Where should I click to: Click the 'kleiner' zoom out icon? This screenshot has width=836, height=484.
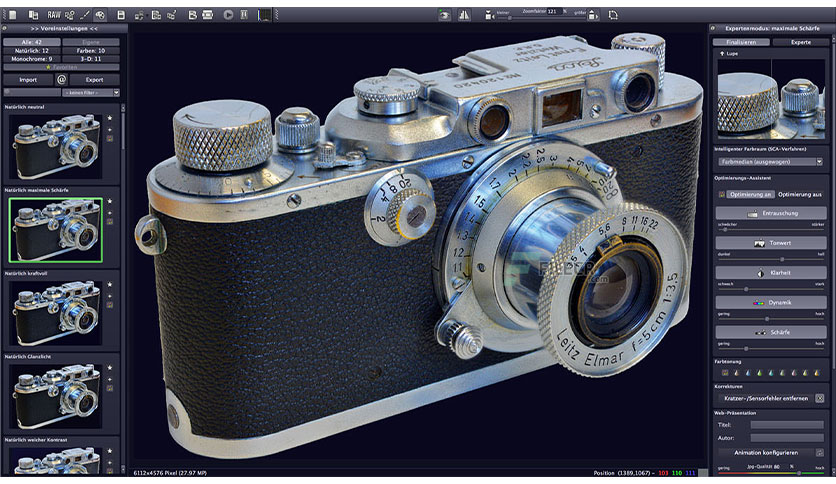pyautogui.click(x=489, y=16)
